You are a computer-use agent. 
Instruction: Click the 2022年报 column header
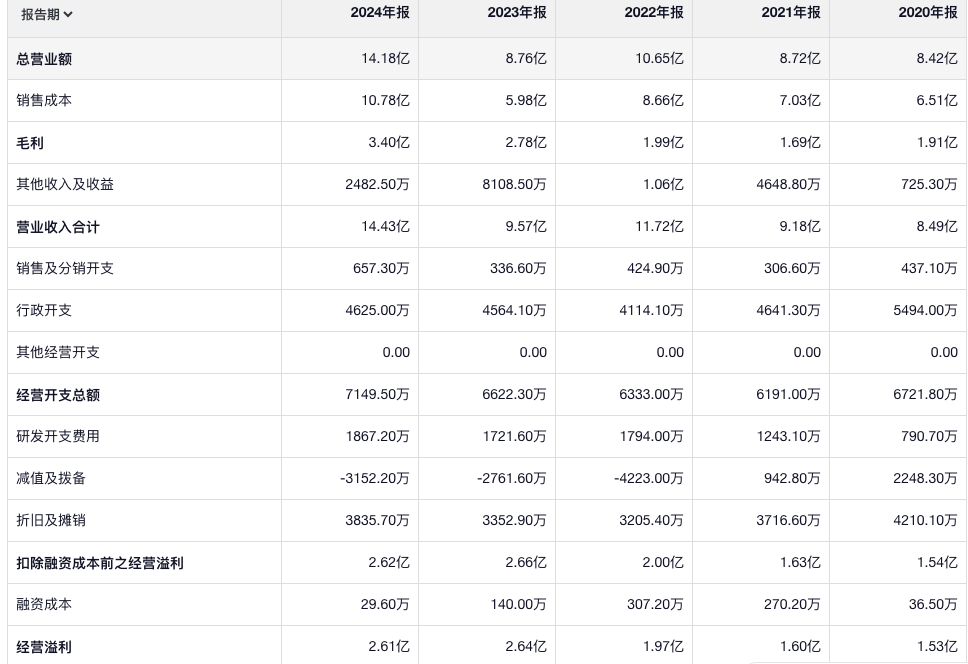point(653,13)
